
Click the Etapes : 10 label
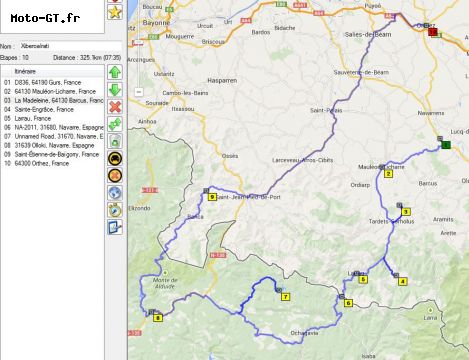(14, 58)
